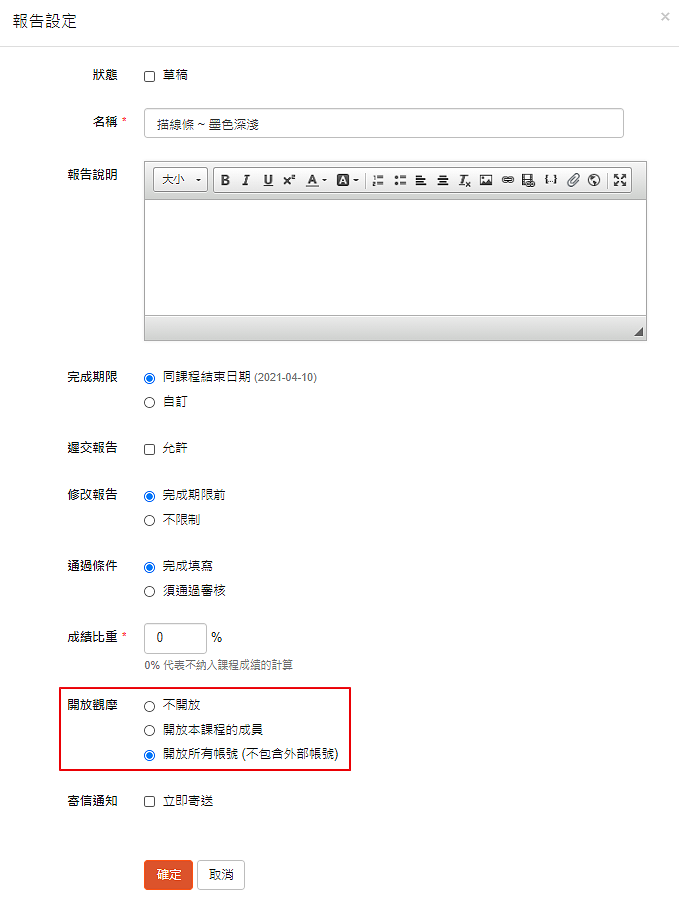Click the 確定 confirm button

click(x=168, y=875)
